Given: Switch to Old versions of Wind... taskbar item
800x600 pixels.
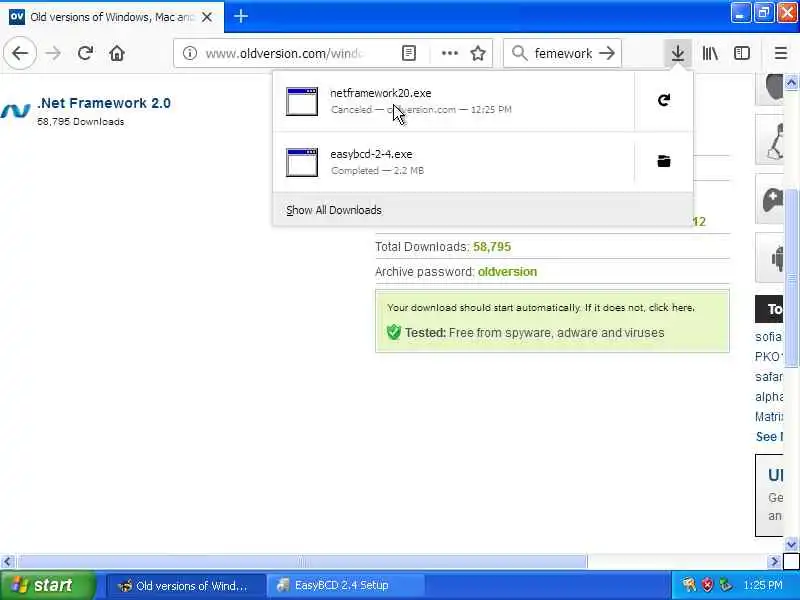Looking at the screenshot, I should tap(186, 585).
